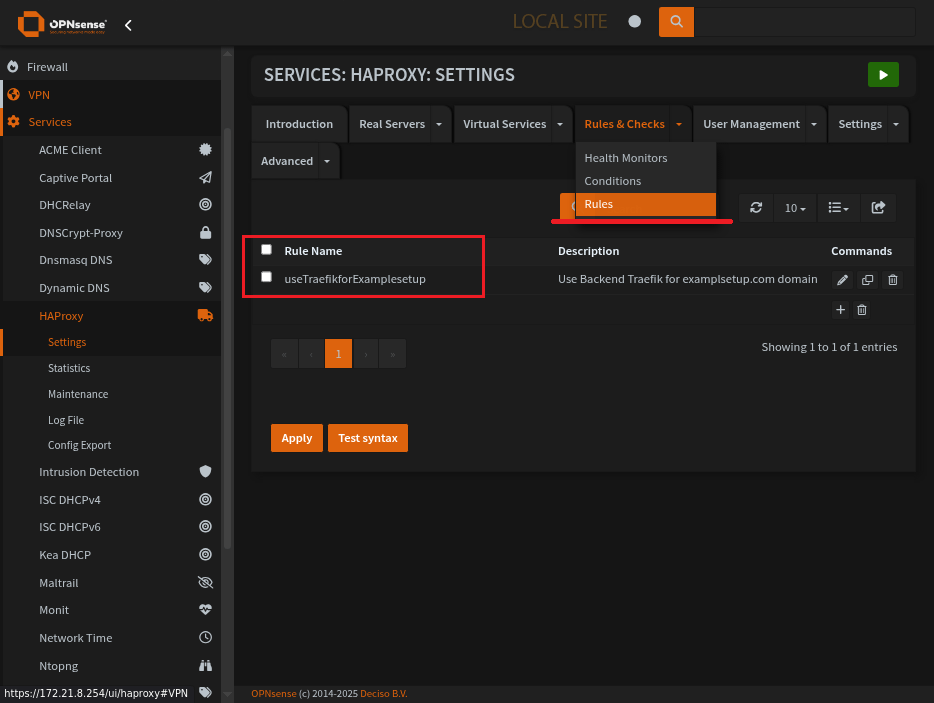Click the Intrusion Detection shield icon
This screenshot has width=934, height=703.
point(206,472)
